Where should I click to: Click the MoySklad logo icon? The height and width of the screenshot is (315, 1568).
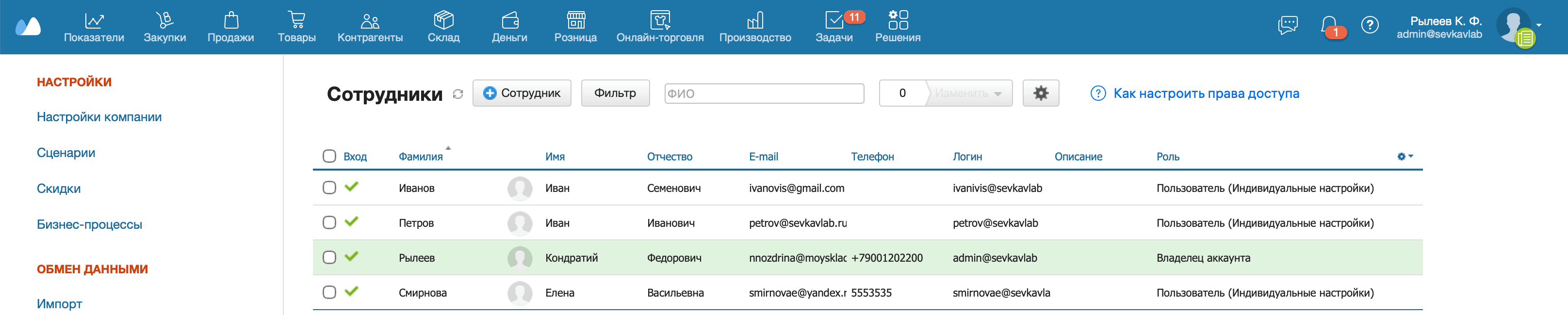click(x=28, y=26)
